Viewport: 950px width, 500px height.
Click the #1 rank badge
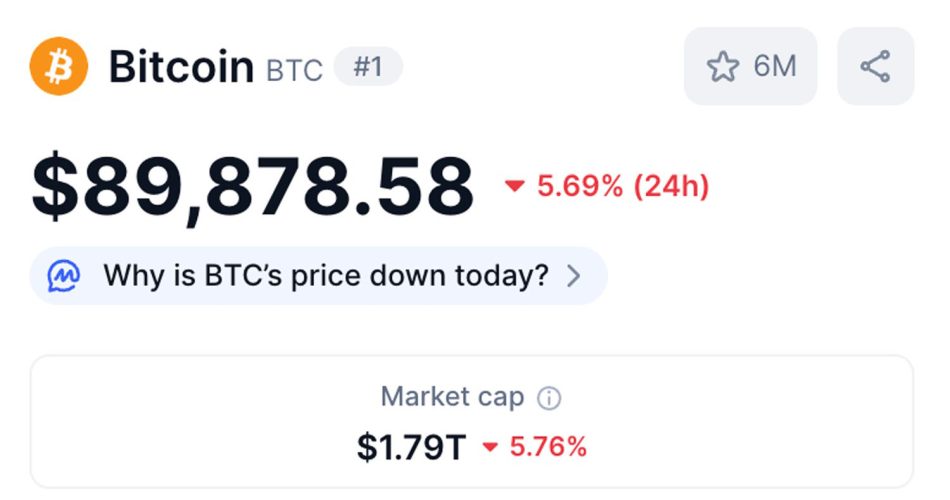point(367,67)
